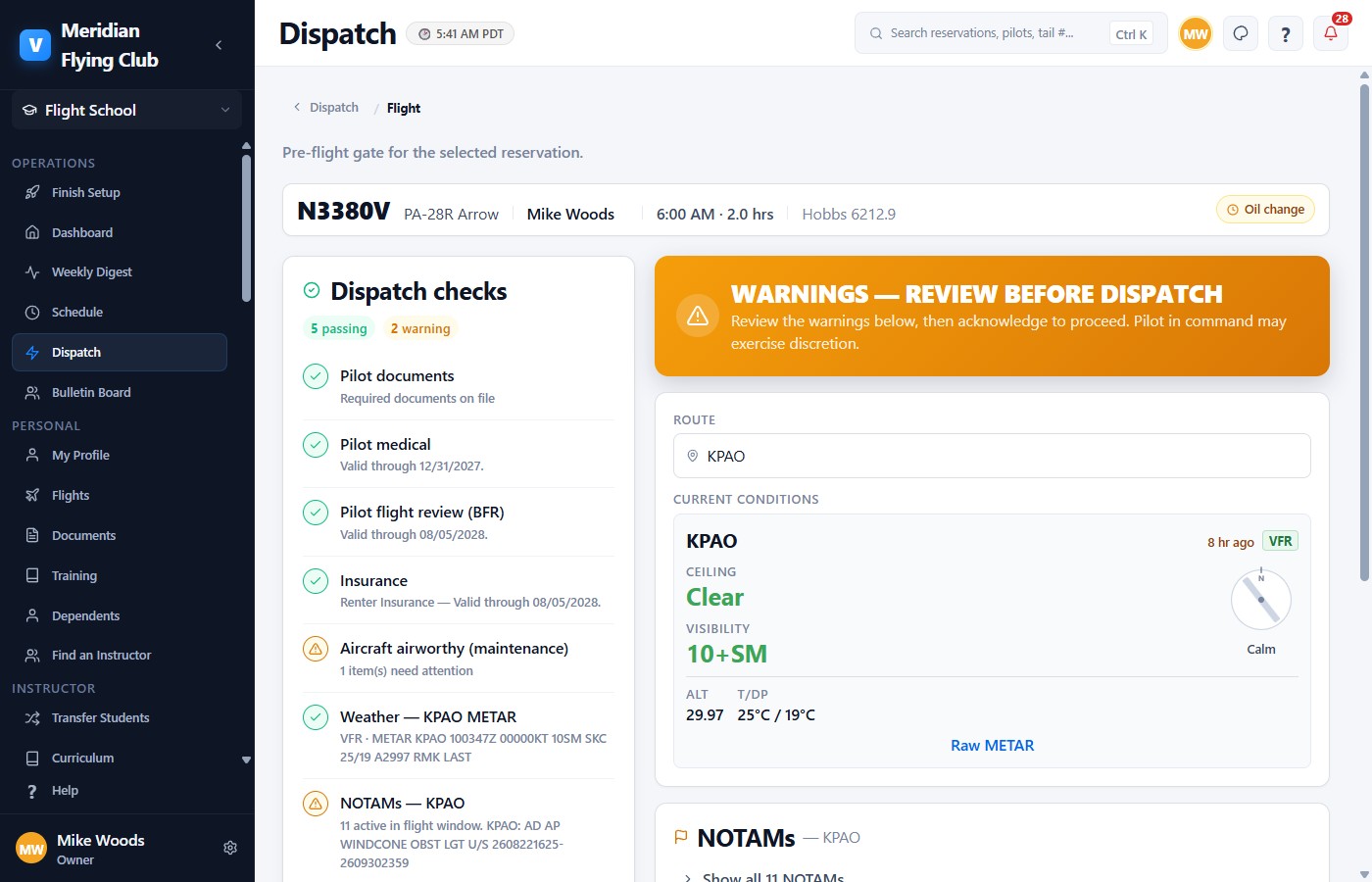Click the sidebar scroll down arrow
The height and width of the screenshot is (882, 1372).
coord(246,759)
